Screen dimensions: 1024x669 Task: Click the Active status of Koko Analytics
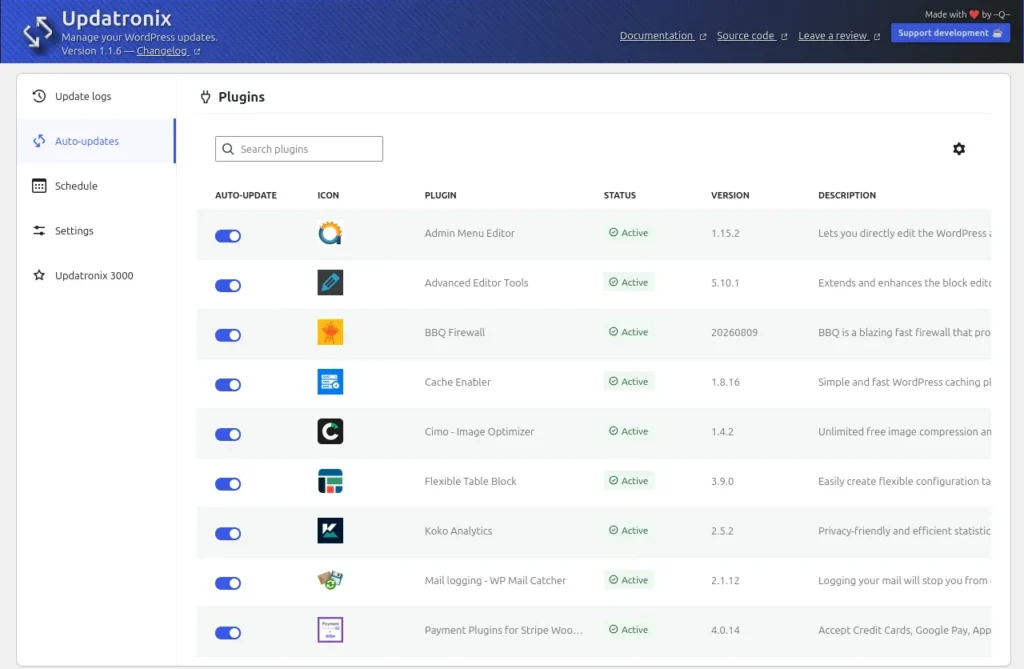[628, 530]
